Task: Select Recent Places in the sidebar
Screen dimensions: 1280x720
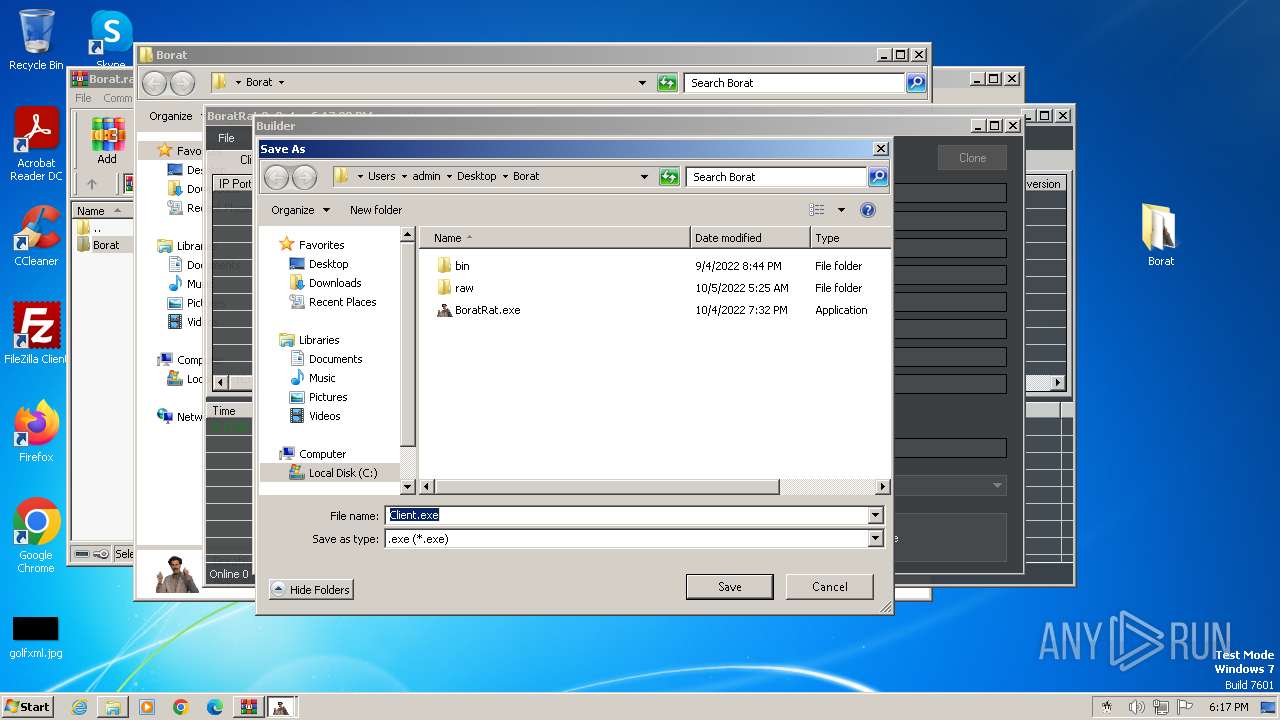Action: [342, 302]
